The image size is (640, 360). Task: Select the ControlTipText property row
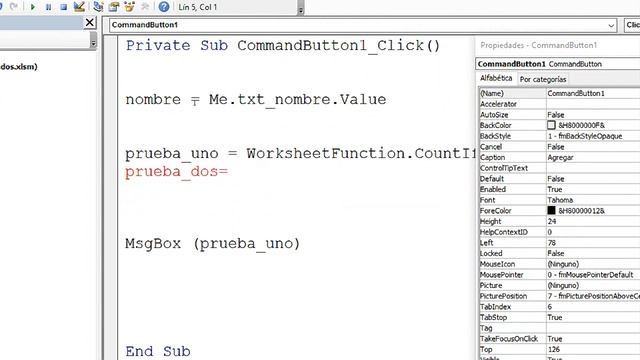pos(560,168)
